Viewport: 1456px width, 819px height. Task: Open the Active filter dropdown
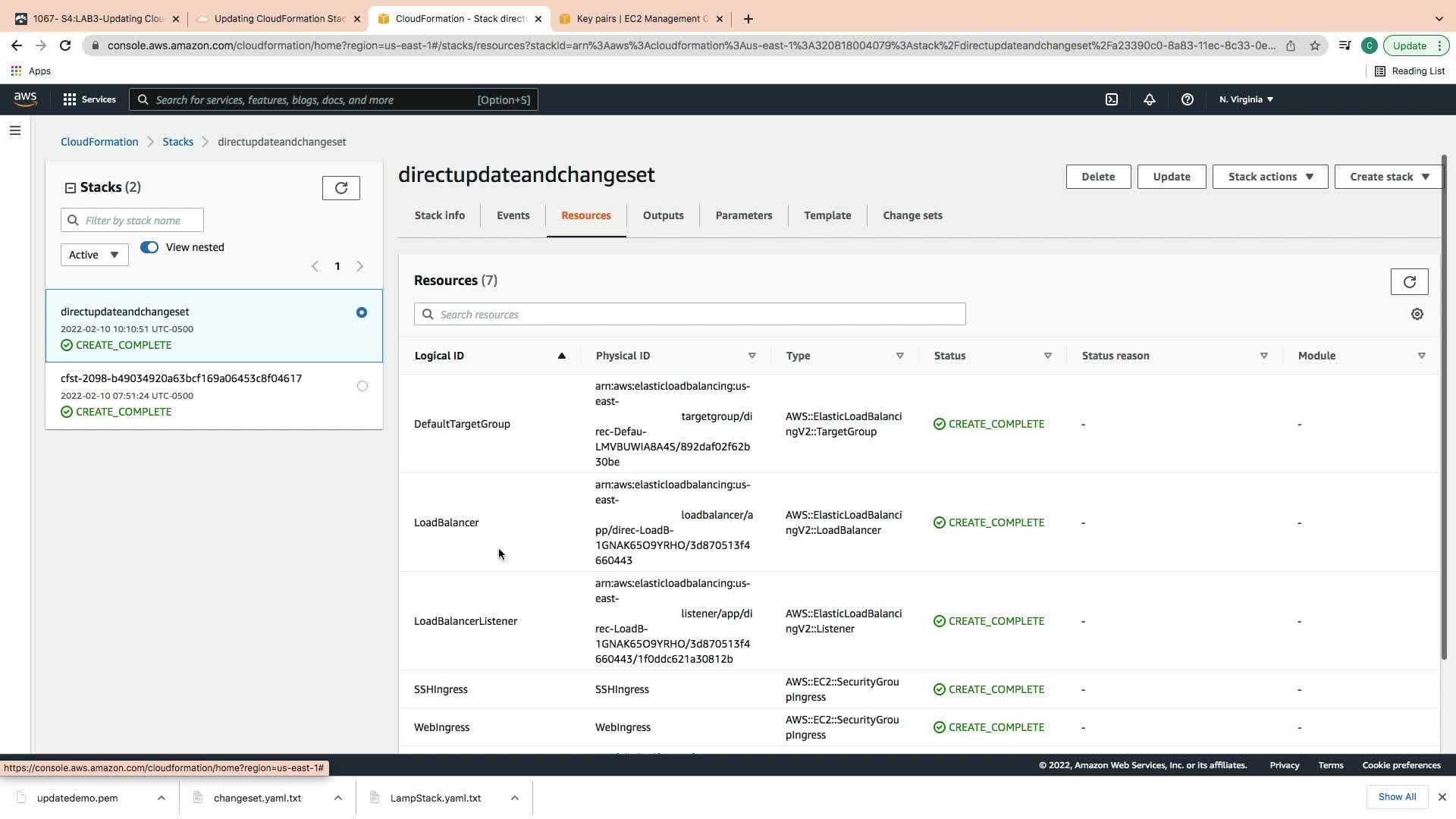click(94, 255)
